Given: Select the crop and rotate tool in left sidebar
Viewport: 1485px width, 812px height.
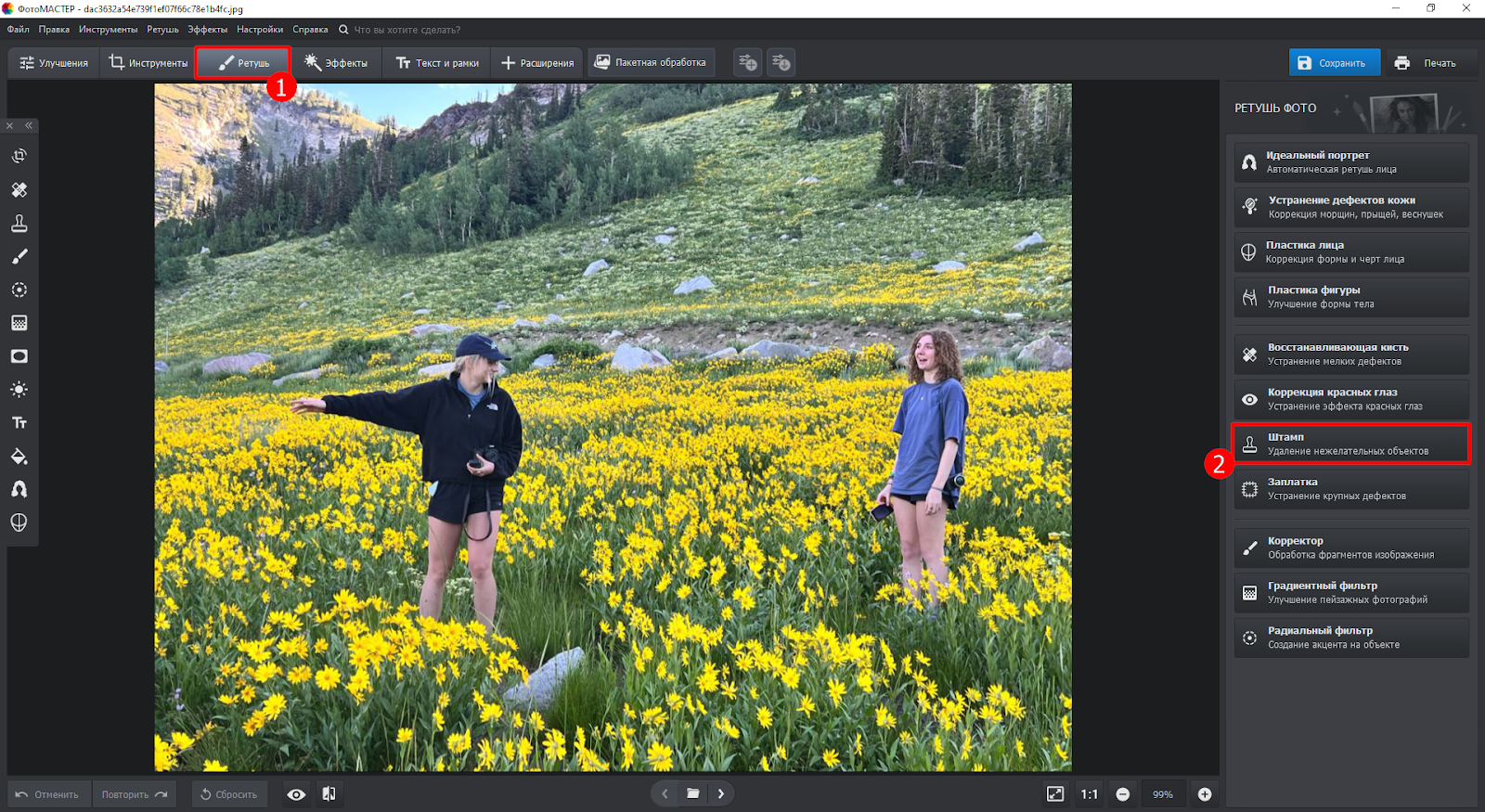Looking at the screenshot, I should point(19,156).
